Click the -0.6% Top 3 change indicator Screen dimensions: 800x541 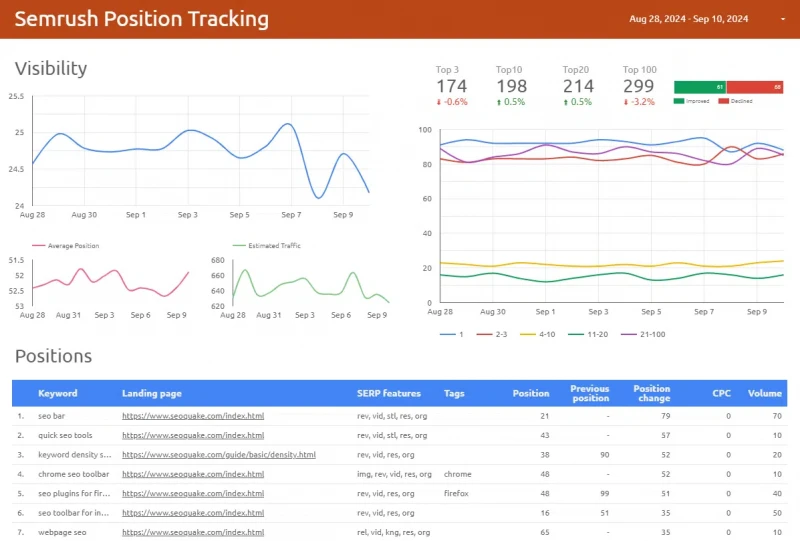pos(452,102)
